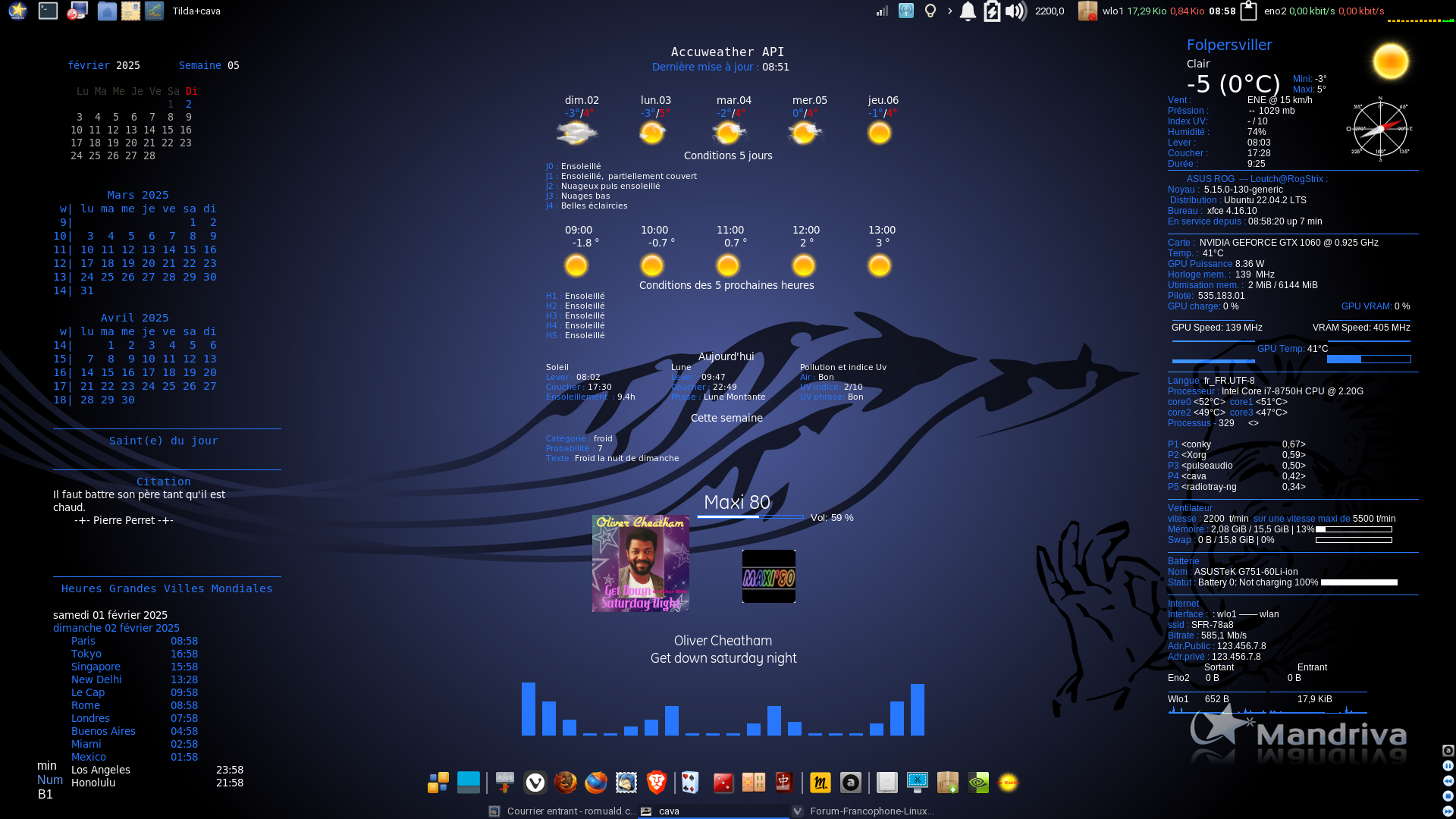Launch the red Chinese character tile game
Screen dimensions: 1456x819
784,782
